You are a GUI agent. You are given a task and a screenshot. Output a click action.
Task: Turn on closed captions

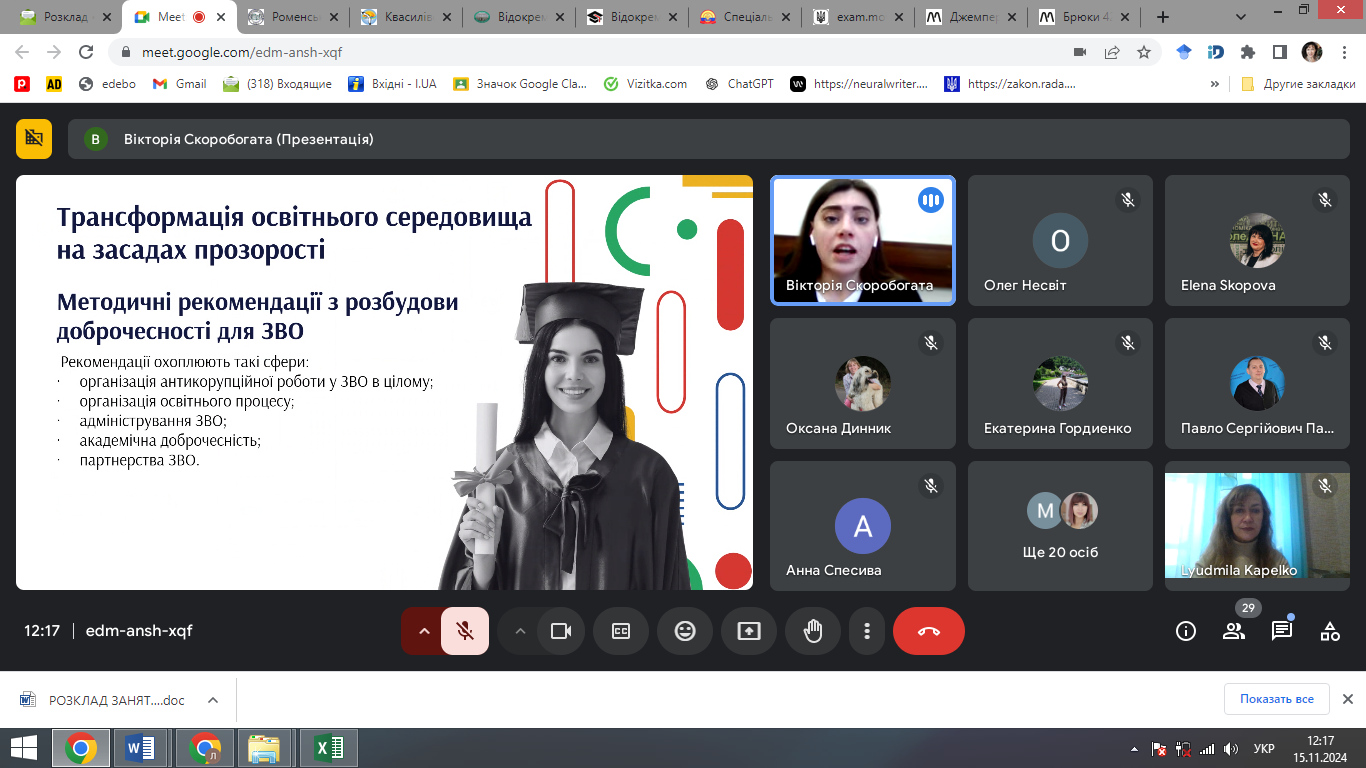pos(621,631)
